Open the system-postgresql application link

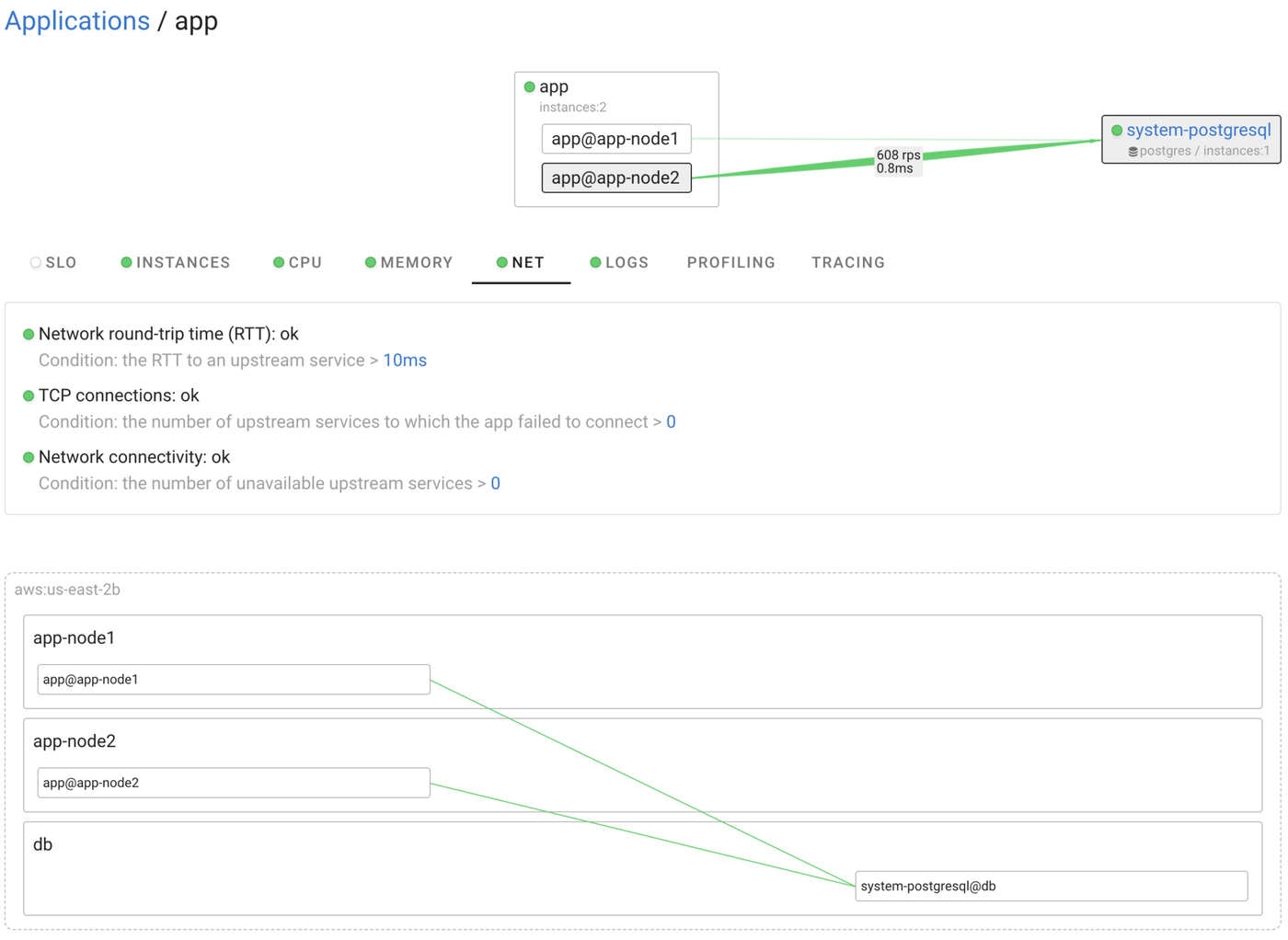click(x=1199, y=130)
